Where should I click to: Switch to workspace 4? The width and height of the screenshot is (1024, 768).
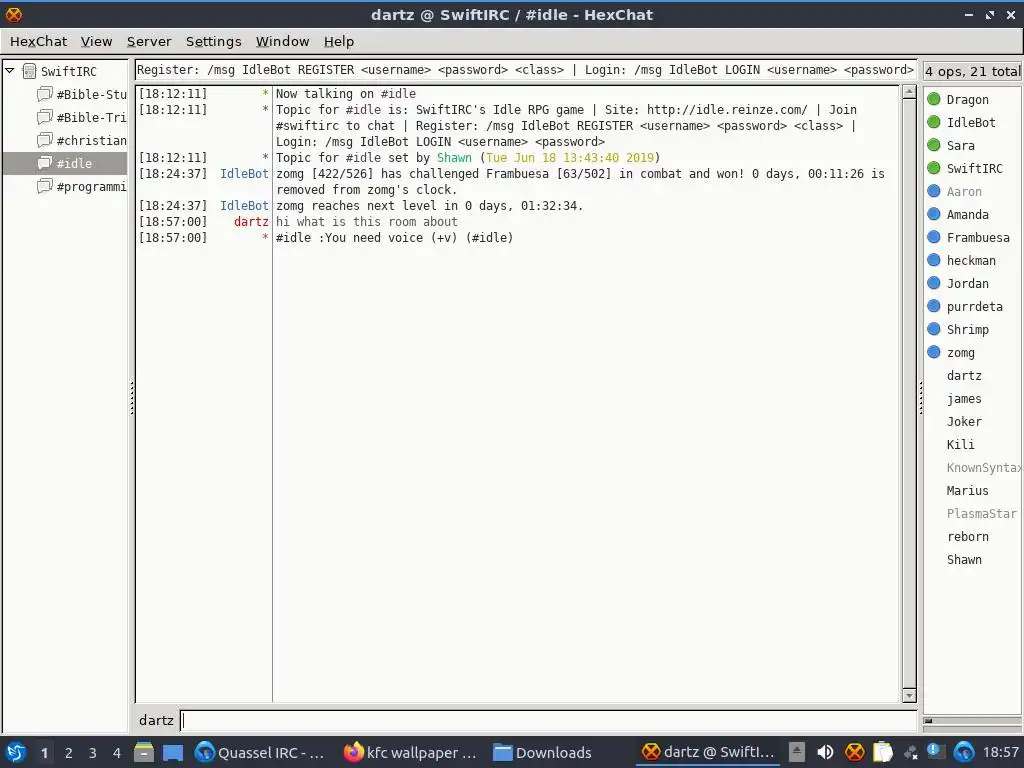(x=116, y=753)
